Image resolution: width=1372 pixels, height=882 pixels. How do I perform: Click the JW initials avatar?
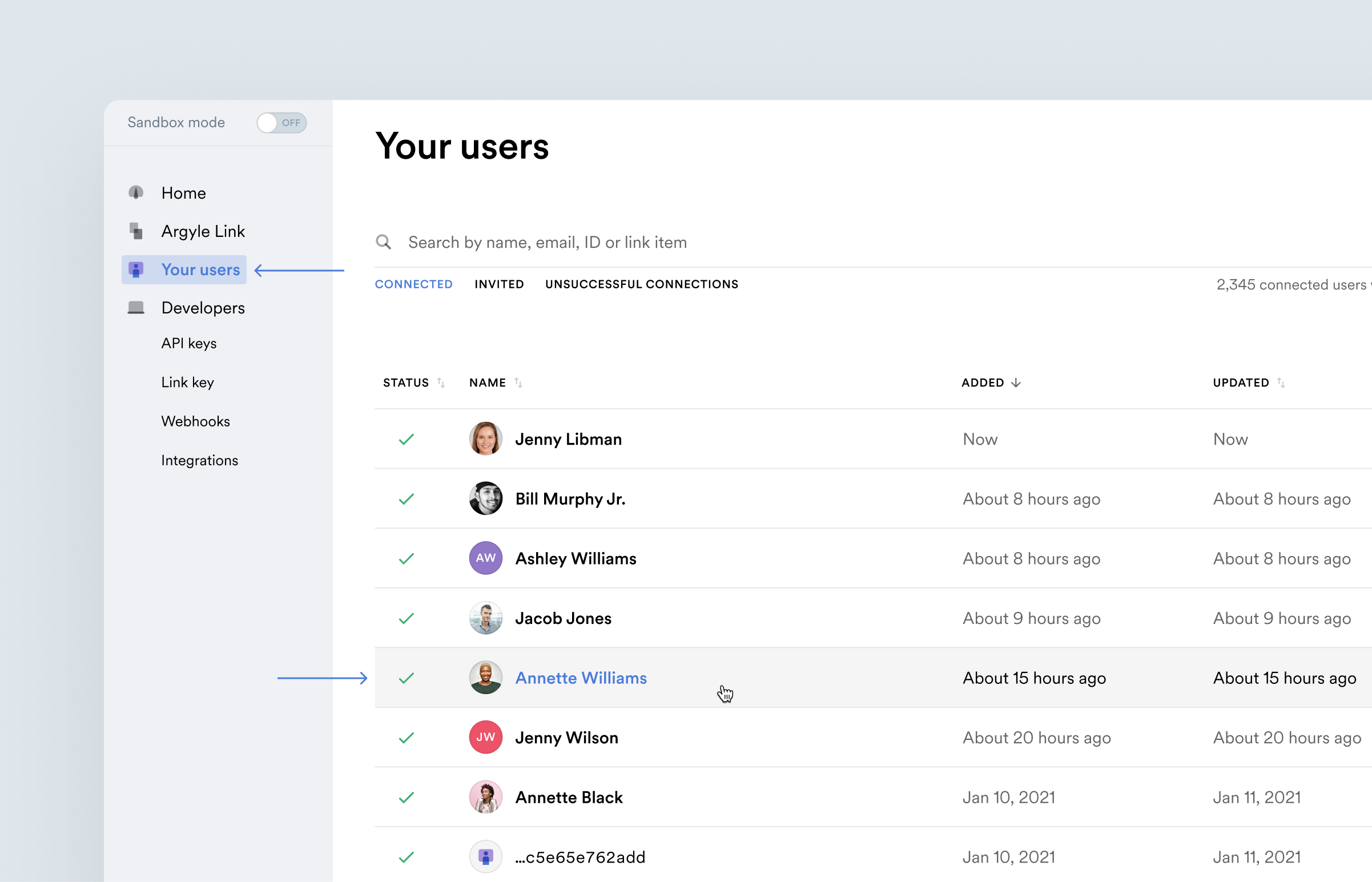[485, 737]
